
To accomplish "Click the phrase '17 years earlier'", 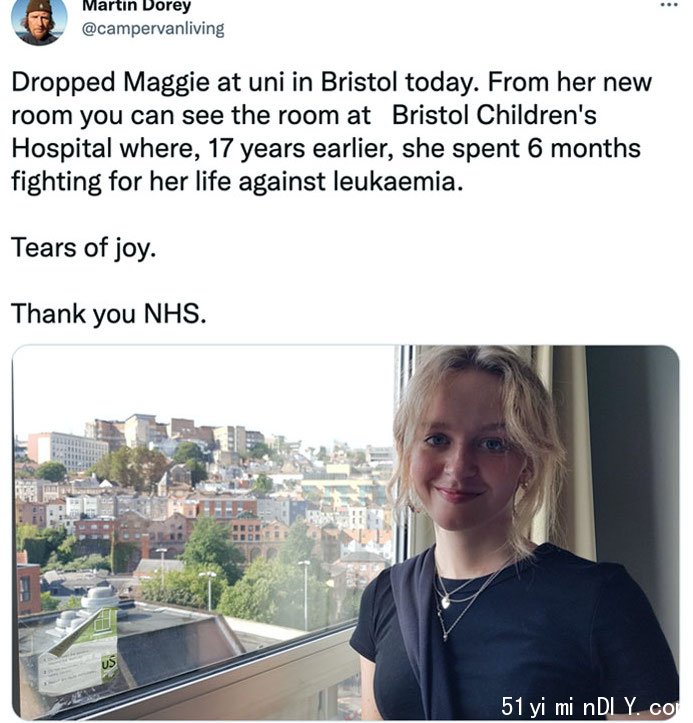I will (x=301, y=148).
